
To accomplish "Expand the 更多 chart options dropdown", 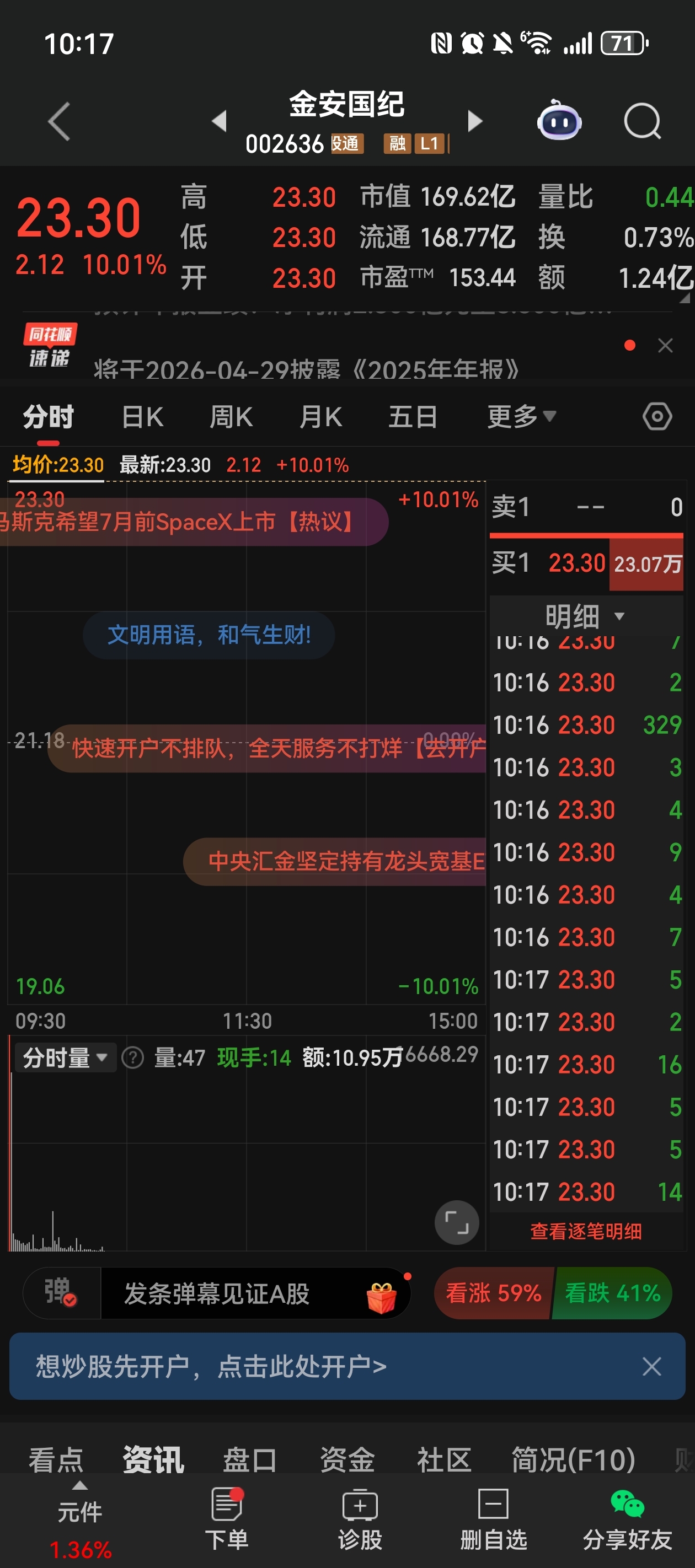I will [521, 417].
